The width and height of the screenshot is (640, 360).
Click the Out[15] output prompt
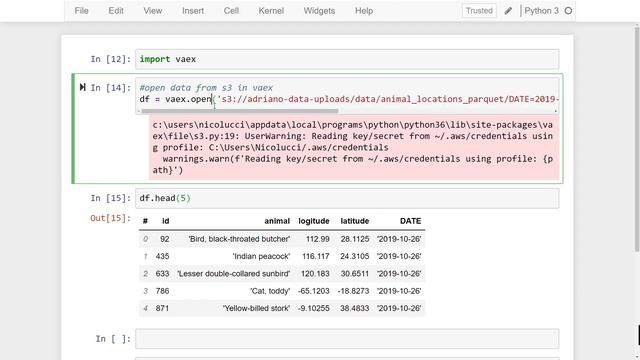click(111, 218)
